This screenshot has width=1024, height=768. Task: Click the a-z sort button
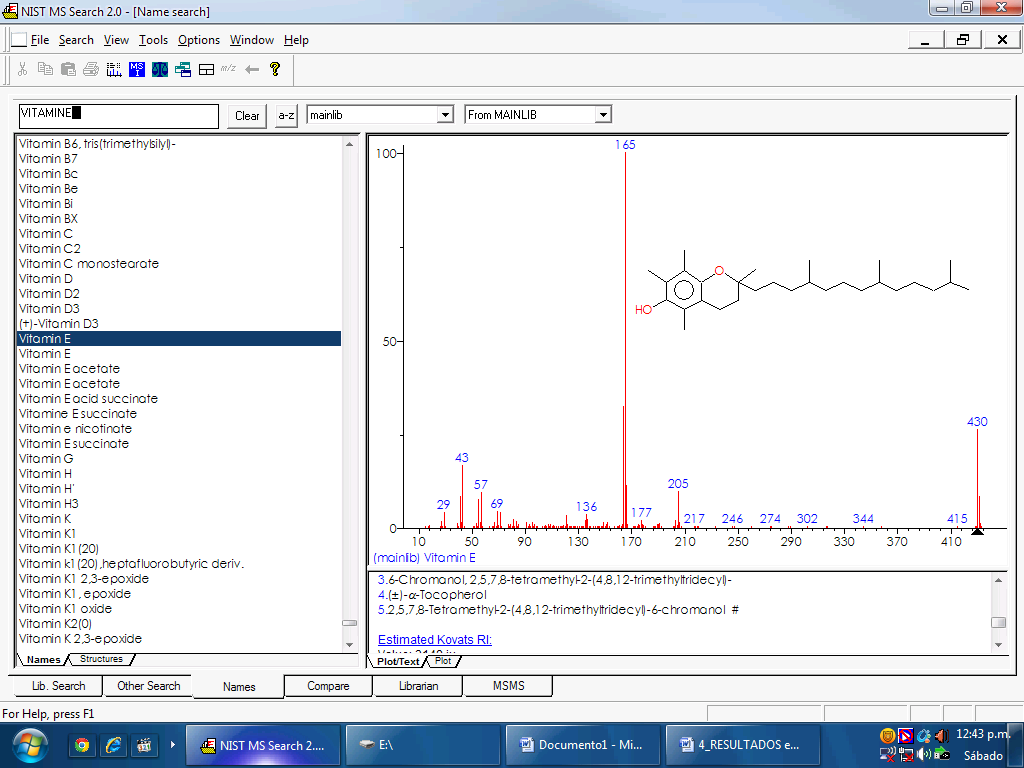[x=286, y=116]
